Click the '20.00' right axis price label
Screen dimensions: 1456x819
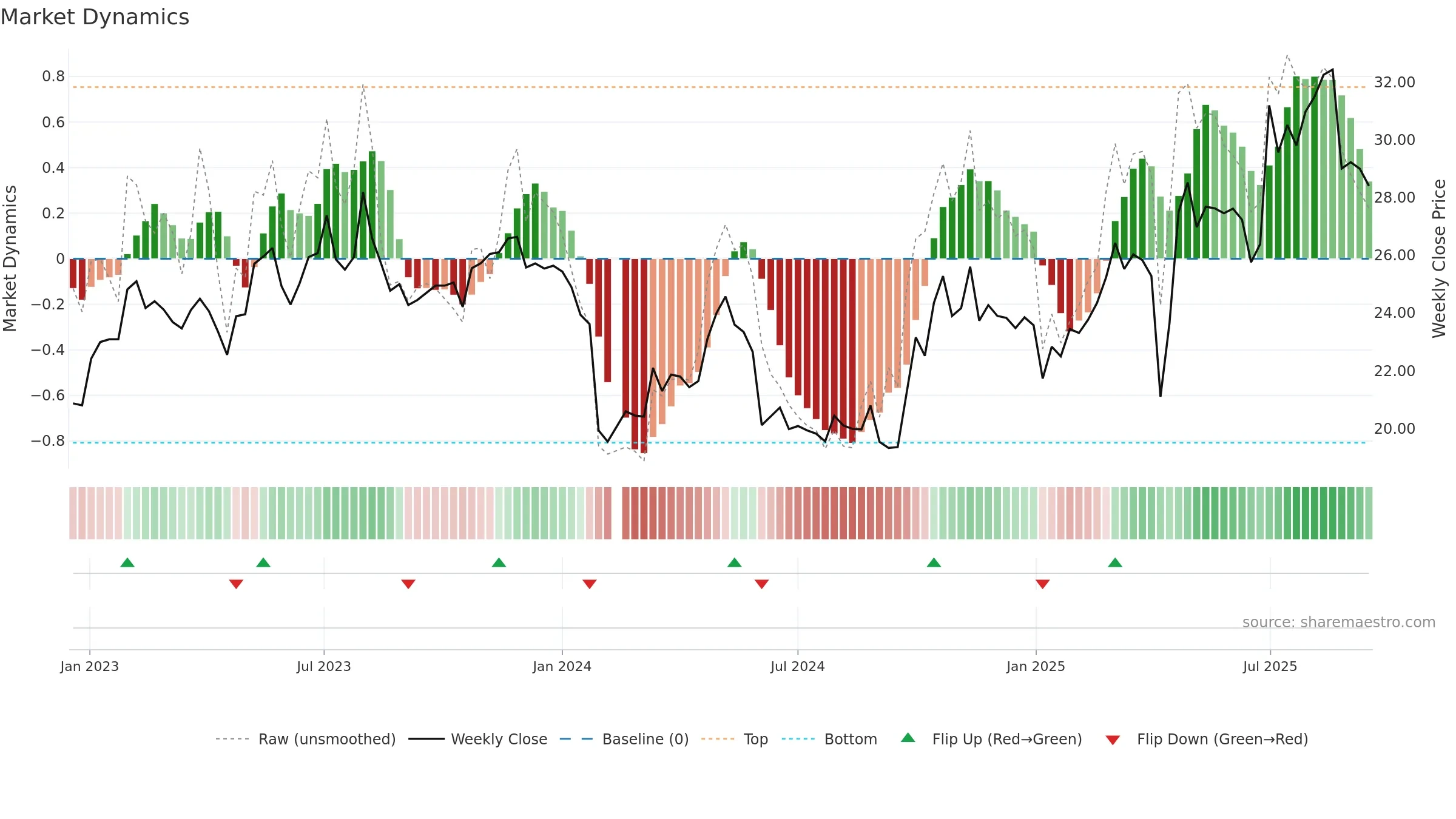click(x=1395, y=429)
